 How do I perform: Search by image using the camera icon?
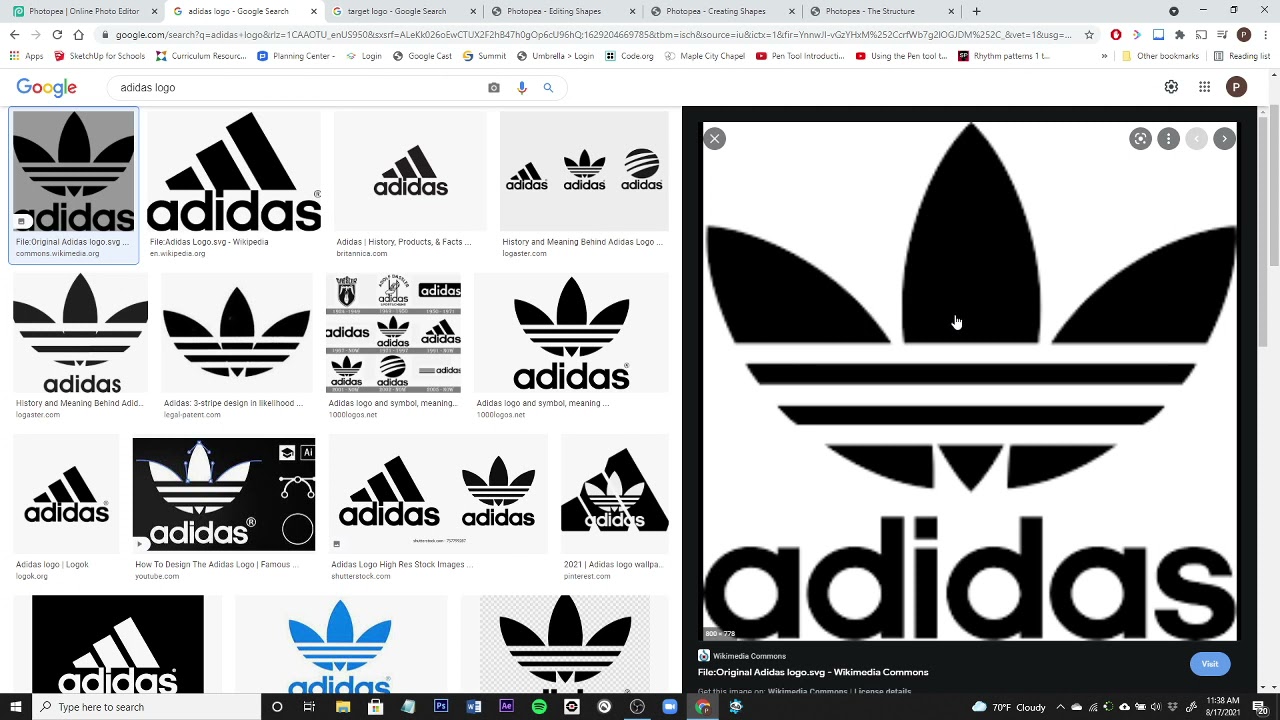tap(493, 88)
